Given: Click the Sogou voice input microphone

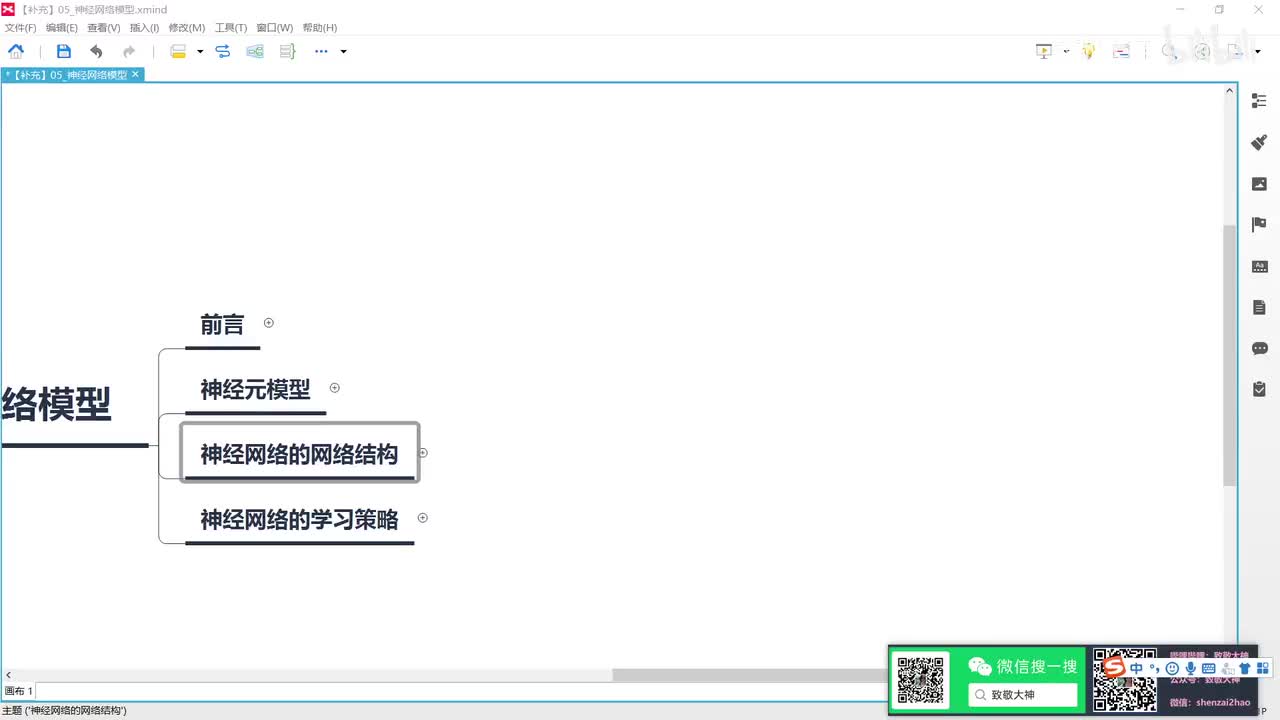Looking at the screenshot, I should point(1190,668).
